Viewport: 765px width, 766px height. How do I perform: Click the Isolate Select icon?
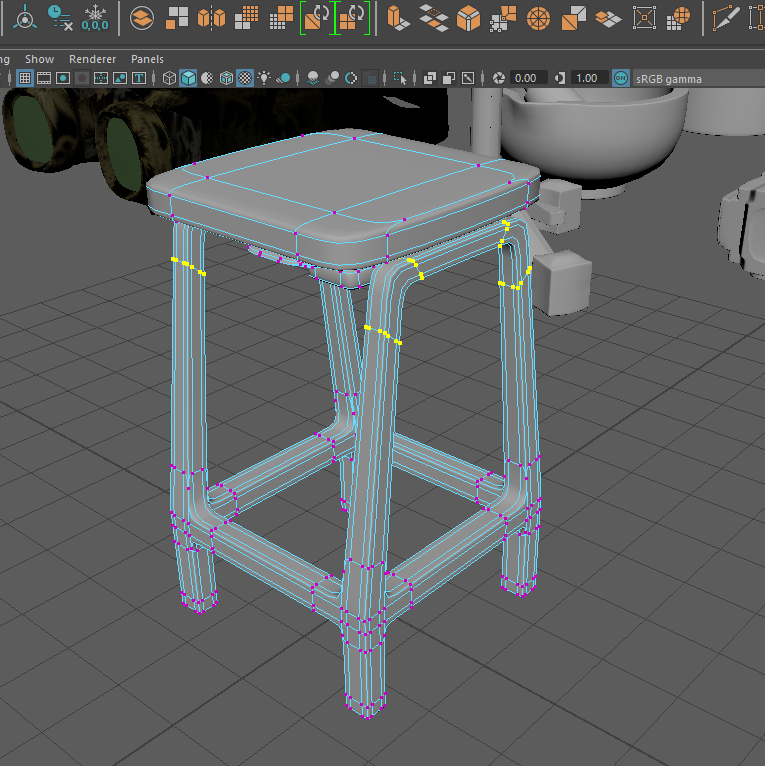point(399,78)
